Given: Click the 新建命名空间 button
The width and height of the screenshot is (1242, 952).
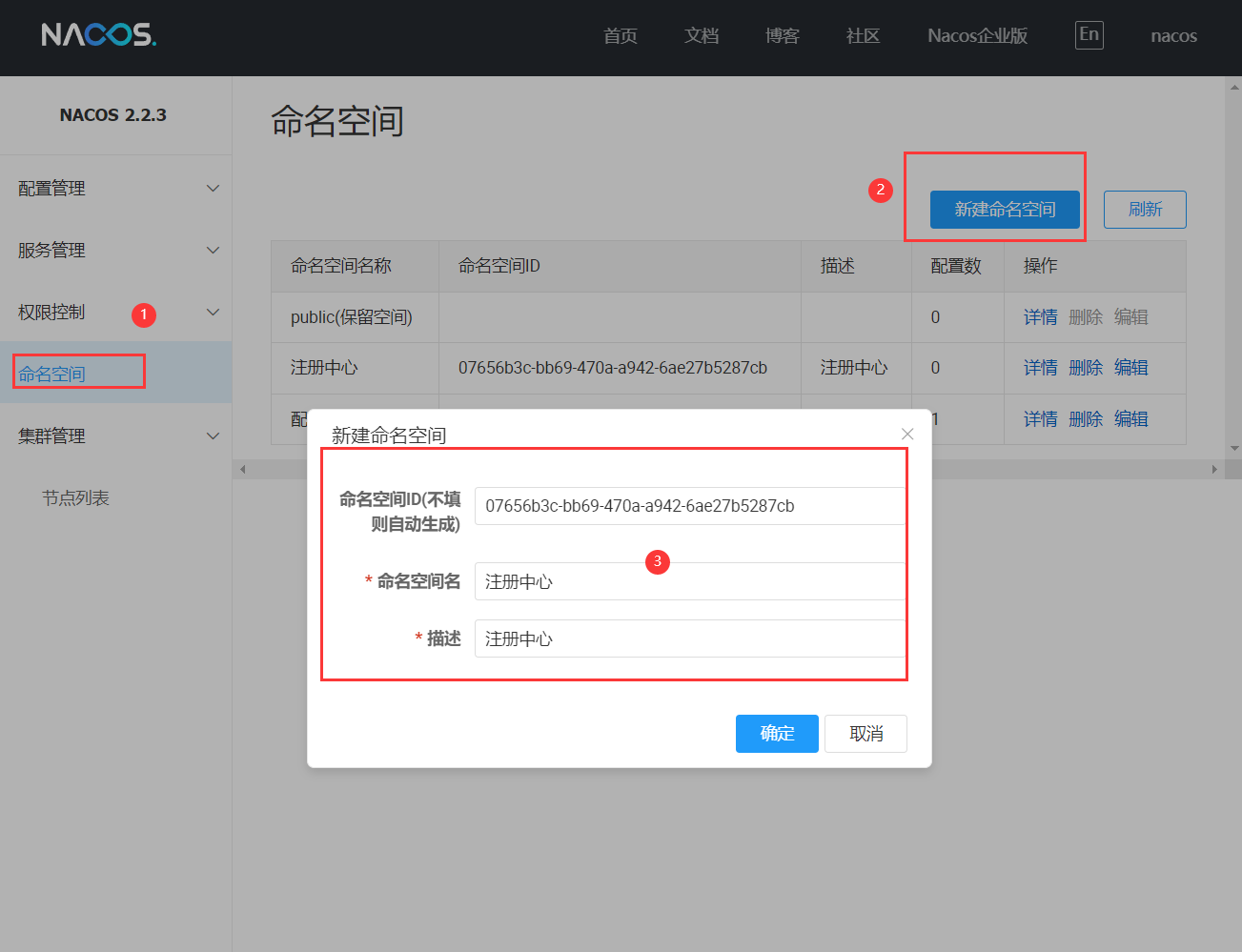Looking at the screenshot, I should [1005, 210].
